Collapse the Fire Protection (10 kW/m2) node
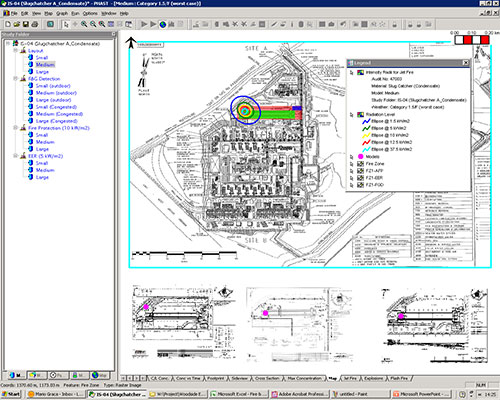 tap(15, 128)
